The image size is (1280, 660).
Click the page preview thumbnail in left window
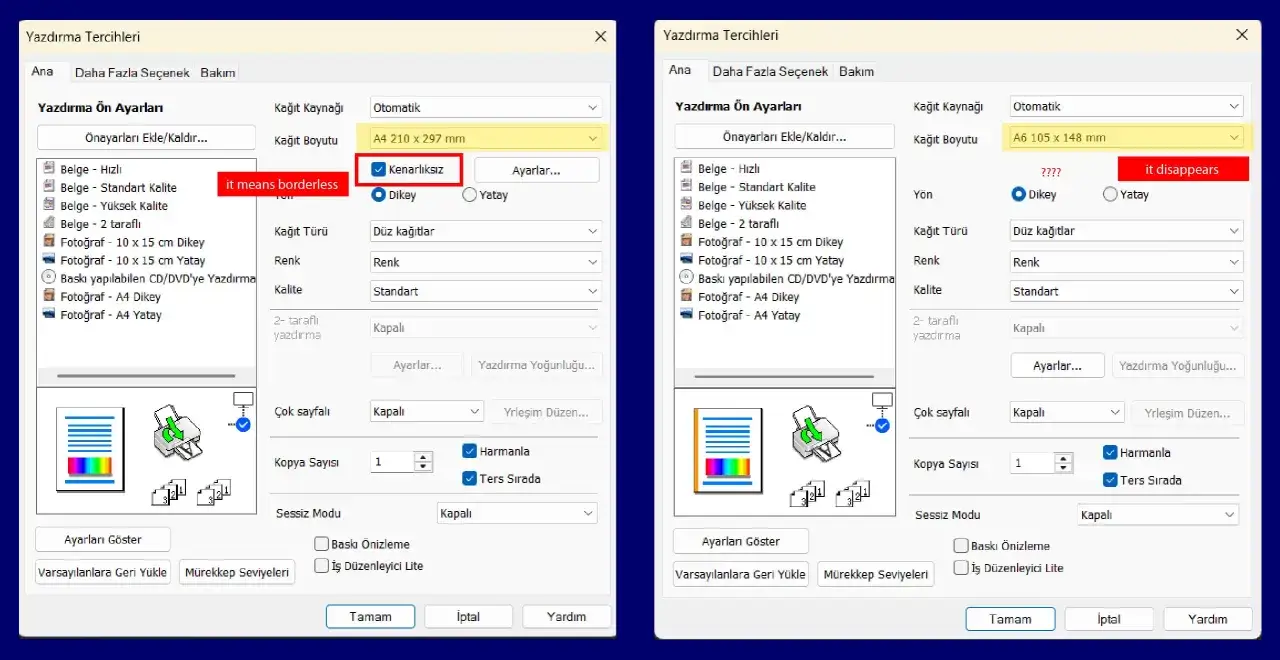tap(90, 448)
